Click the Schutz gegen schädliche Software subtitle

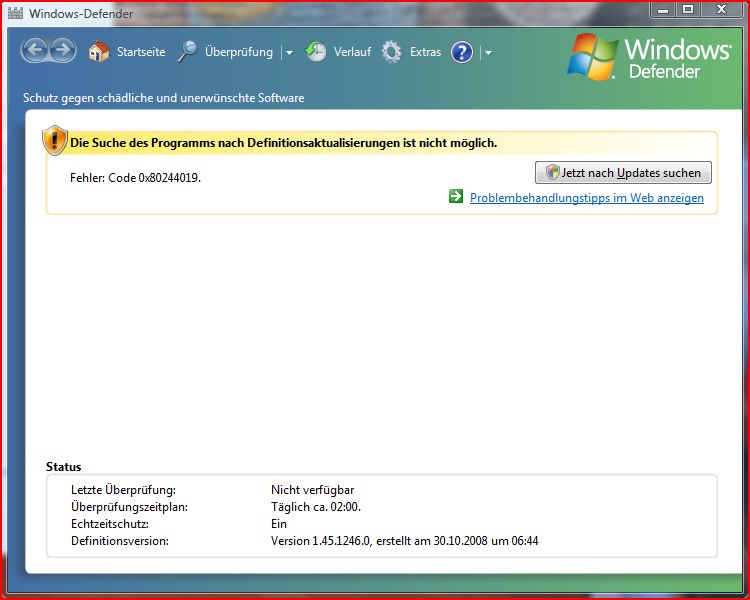click(x=164, y=98)
